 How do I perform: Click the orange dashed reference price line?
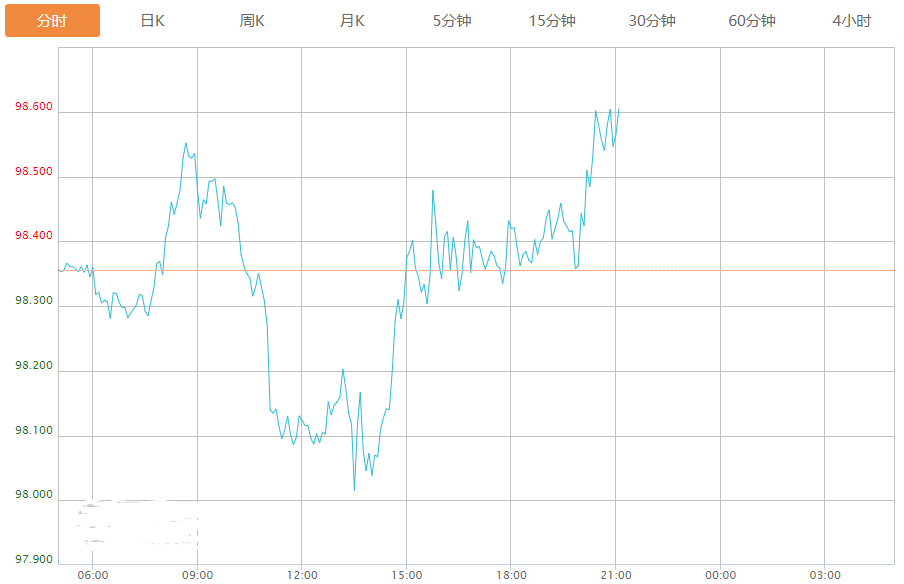750,270
